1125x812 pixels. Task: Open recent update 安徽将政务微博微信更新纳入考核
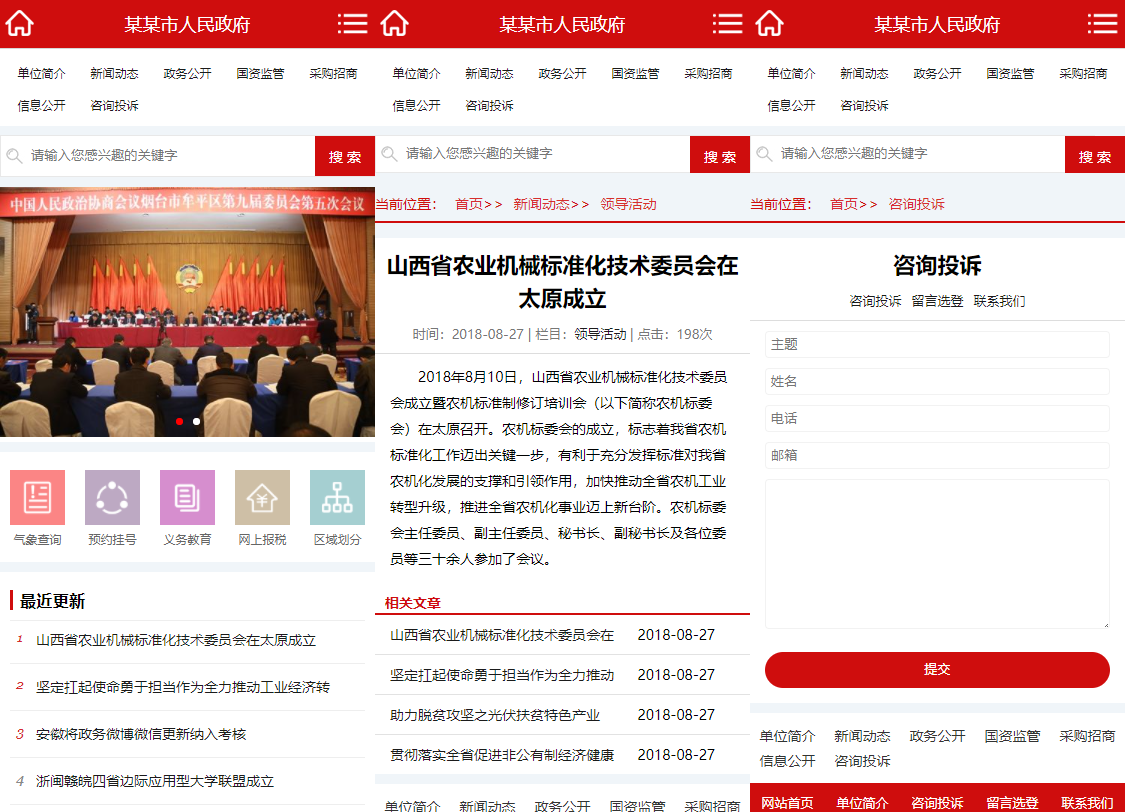tap(141, 734)
